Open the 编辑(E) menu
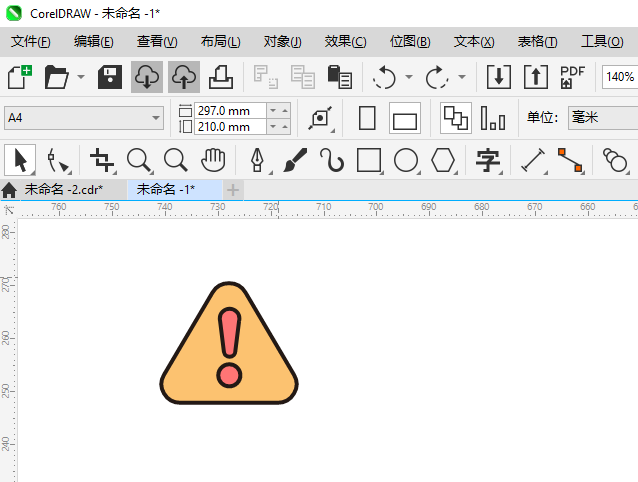The image size is (638, 482). [x=94, y=41]
